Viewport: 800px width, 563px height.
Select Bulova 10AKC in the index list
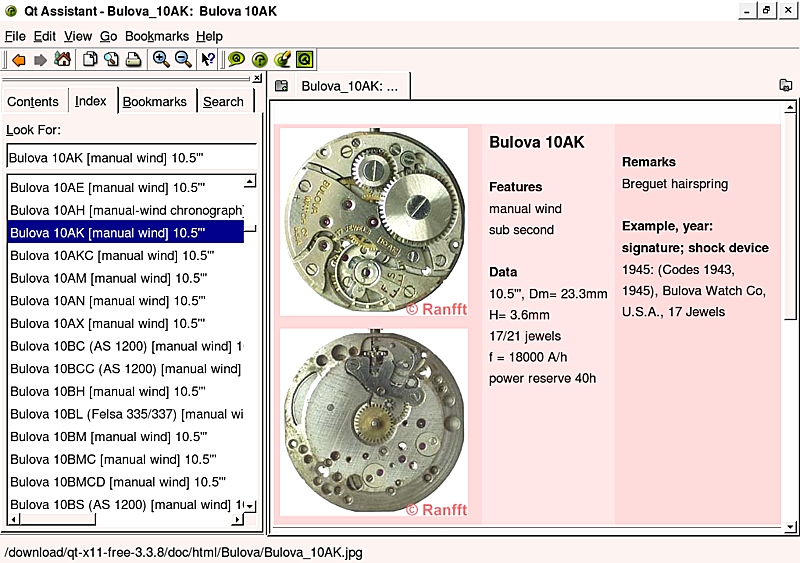(x=108, y=255)
